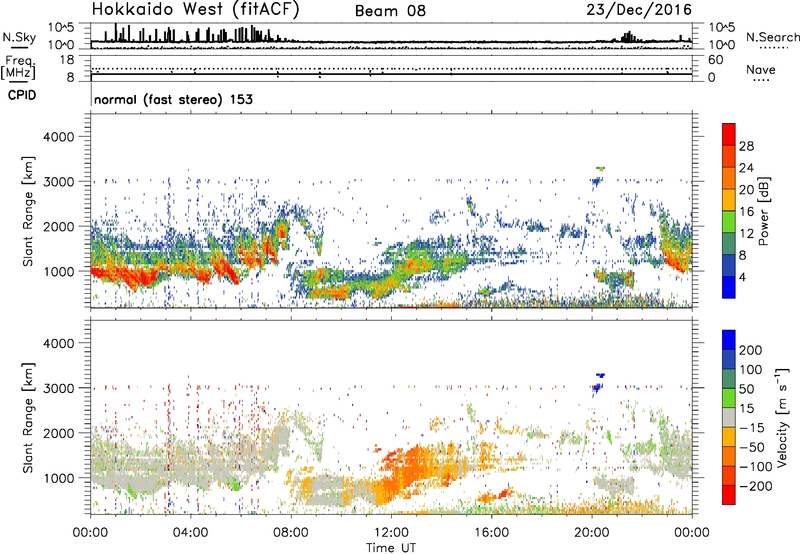Click the '08:00' time axis label
The width and height of the screenshot is (800, 554).
(291, 533)
